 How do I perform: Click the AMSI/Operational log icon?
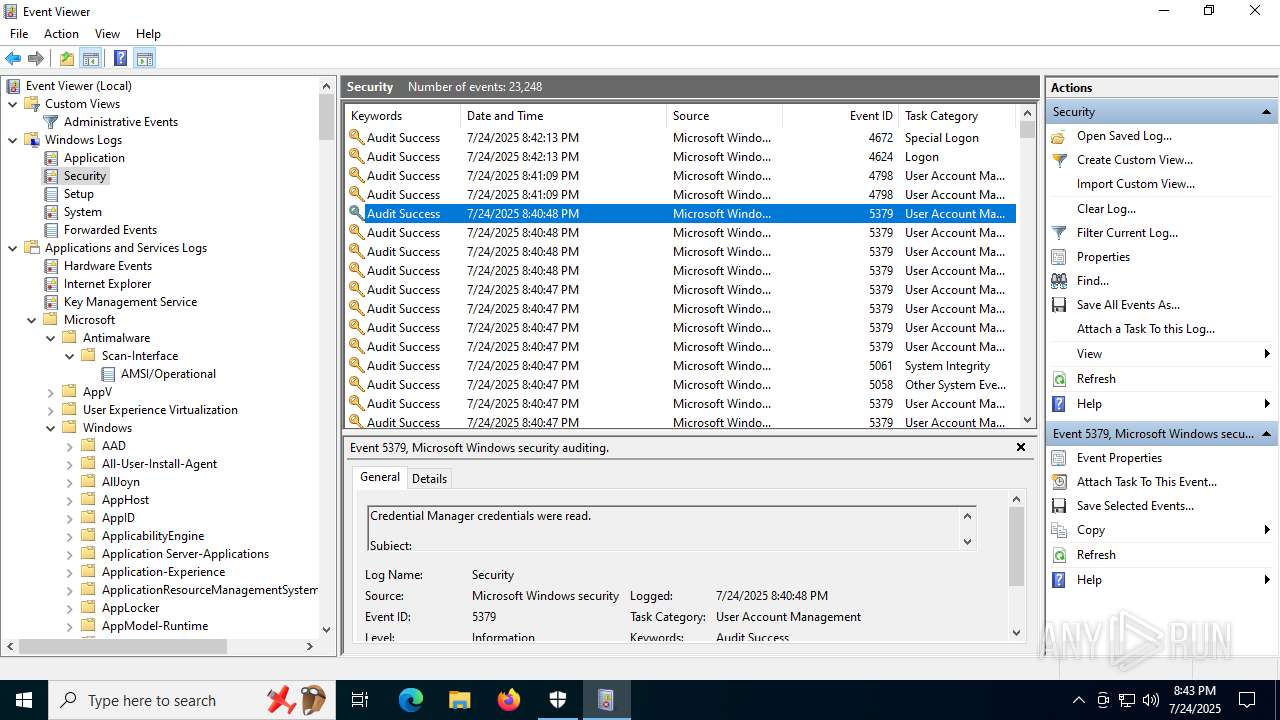click(108, 374)
